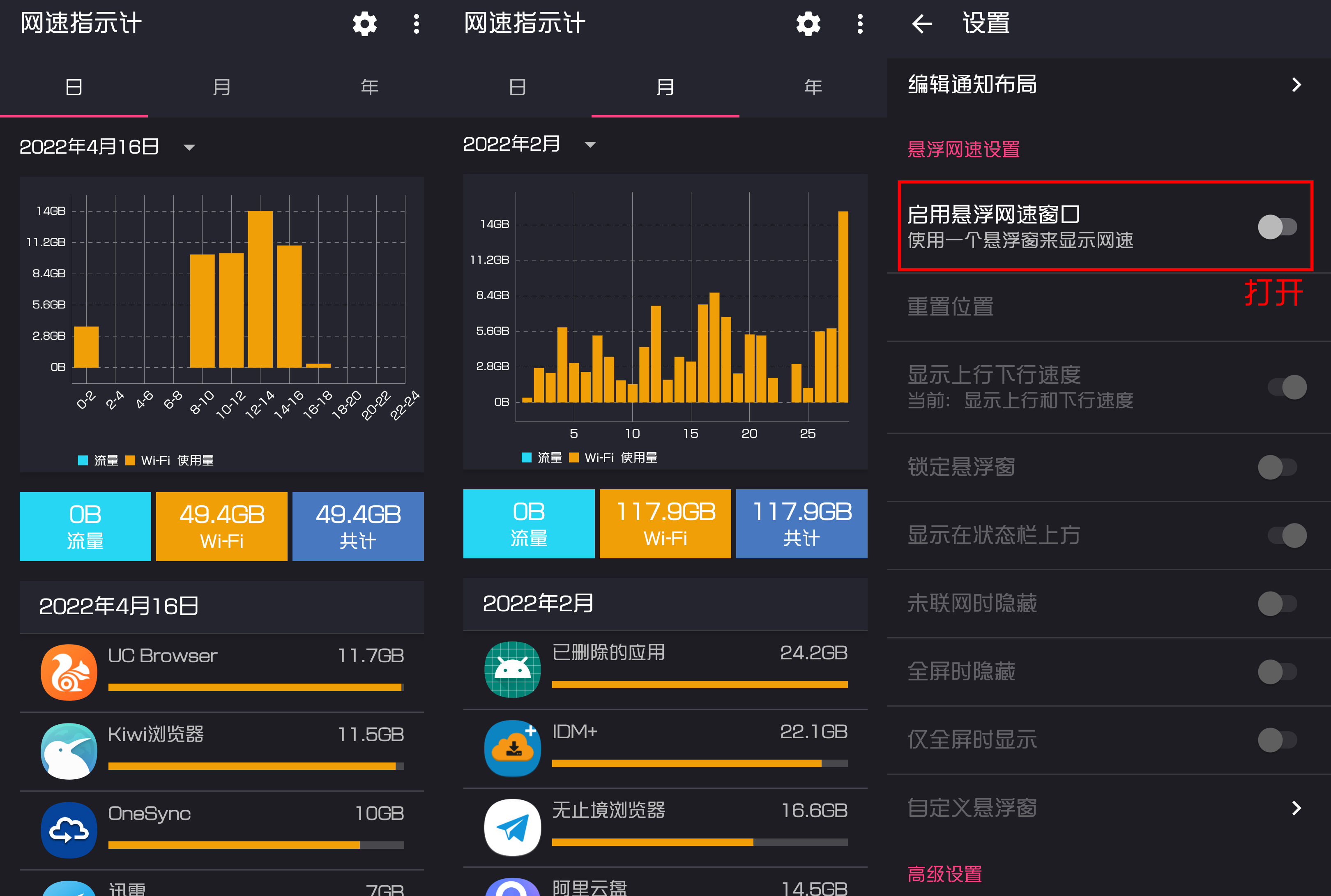Open settings gear in left panel
Viewport: 1331px width, 896px height.
click(x=364, y=24)
